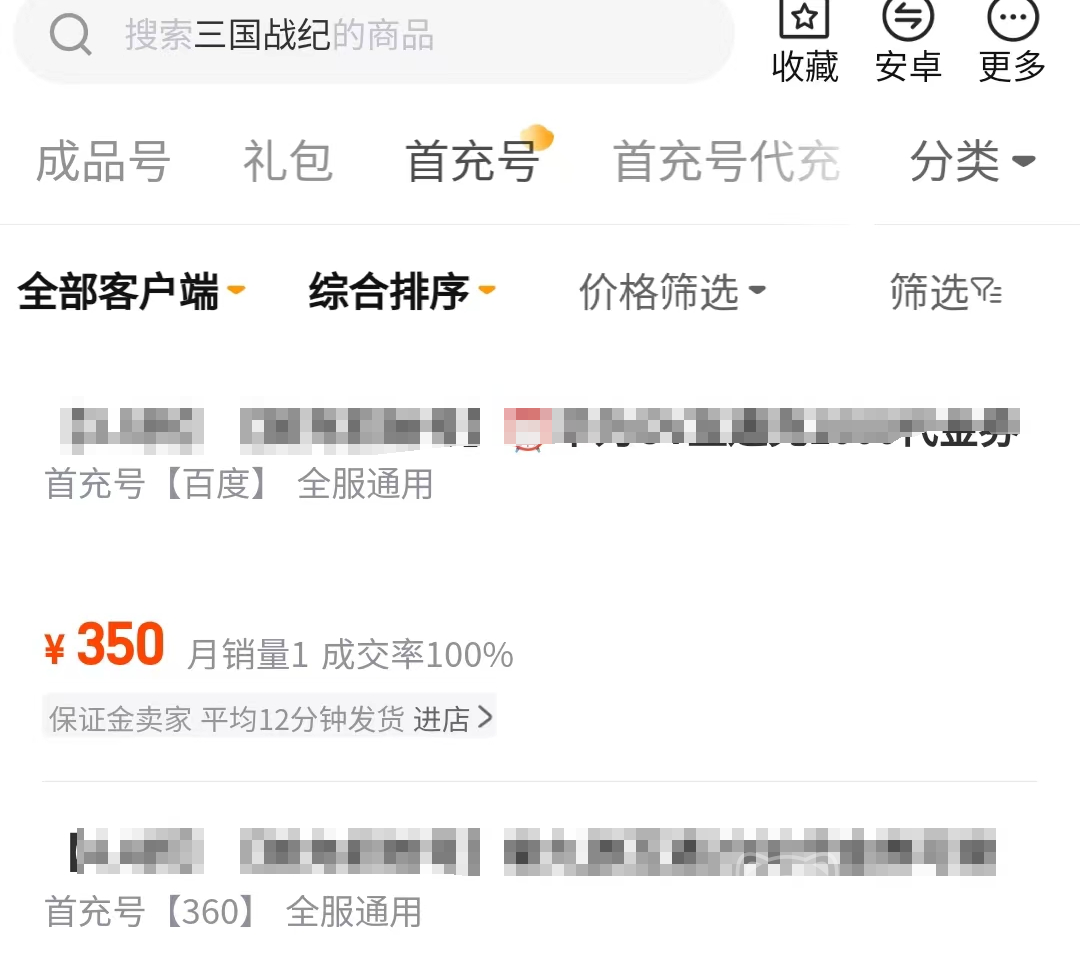The height and width of the screenshot is (972, 1080).
Task: Open the 全部客户端 dropdown
Action: pyautogui.click(x=132, y=291)
